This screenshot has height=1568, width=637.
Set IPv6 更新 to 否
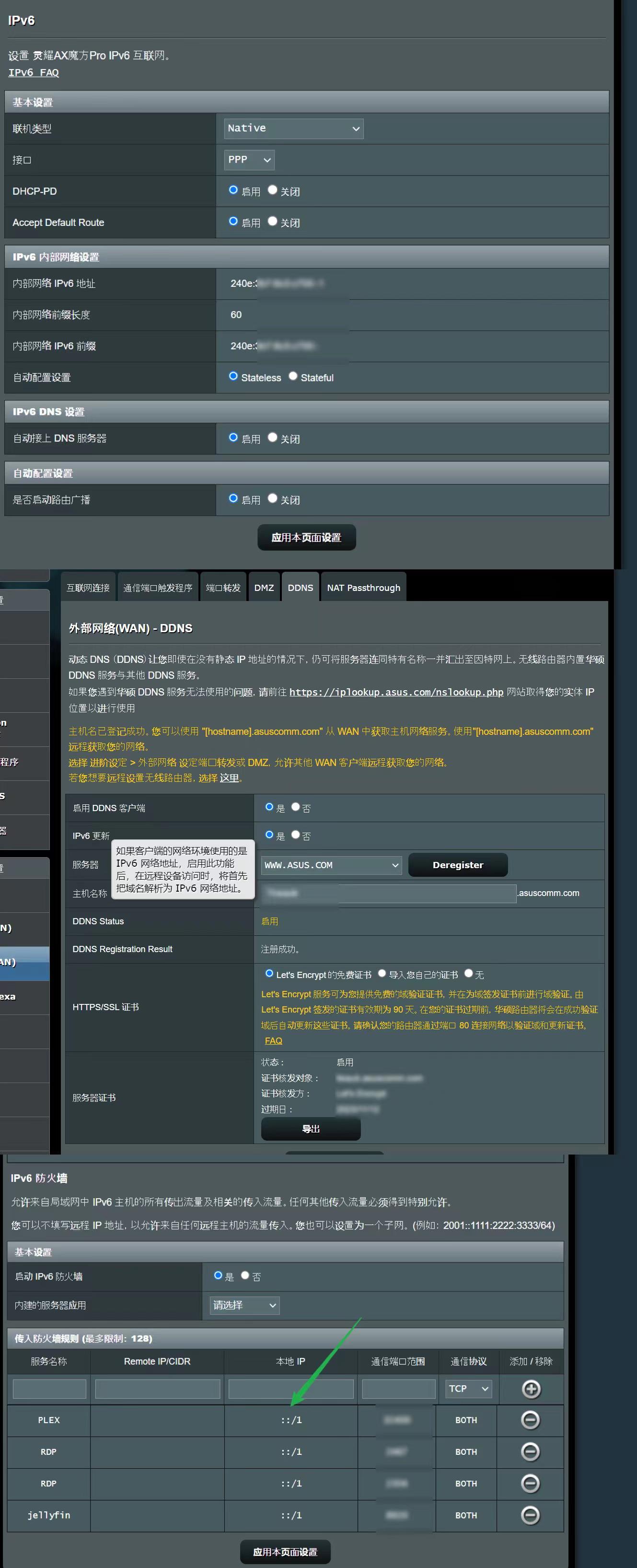click(296, 835)
